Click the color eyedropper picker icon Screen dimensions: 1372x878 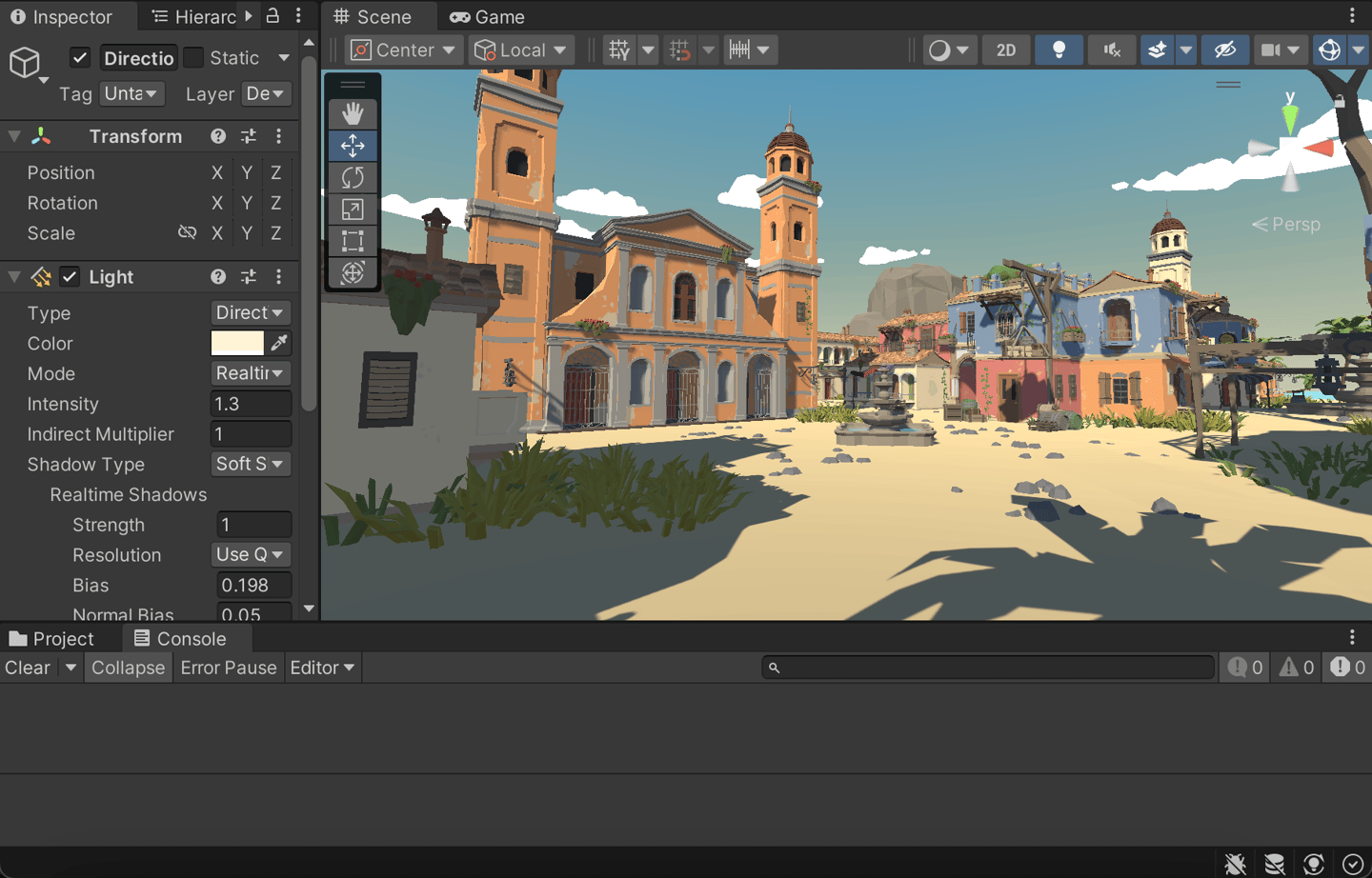tap(279, 343)
